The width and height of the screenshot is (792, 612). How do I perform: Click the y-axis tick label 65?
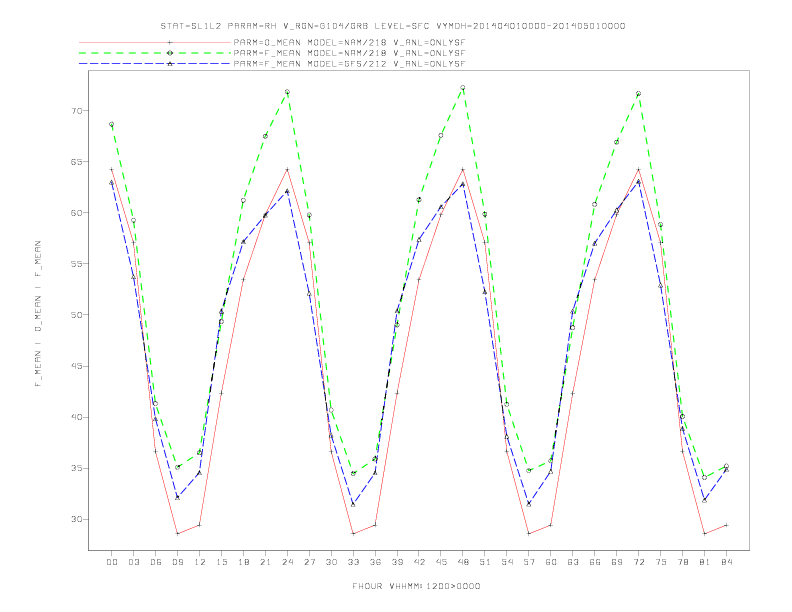tap(76, 162)
